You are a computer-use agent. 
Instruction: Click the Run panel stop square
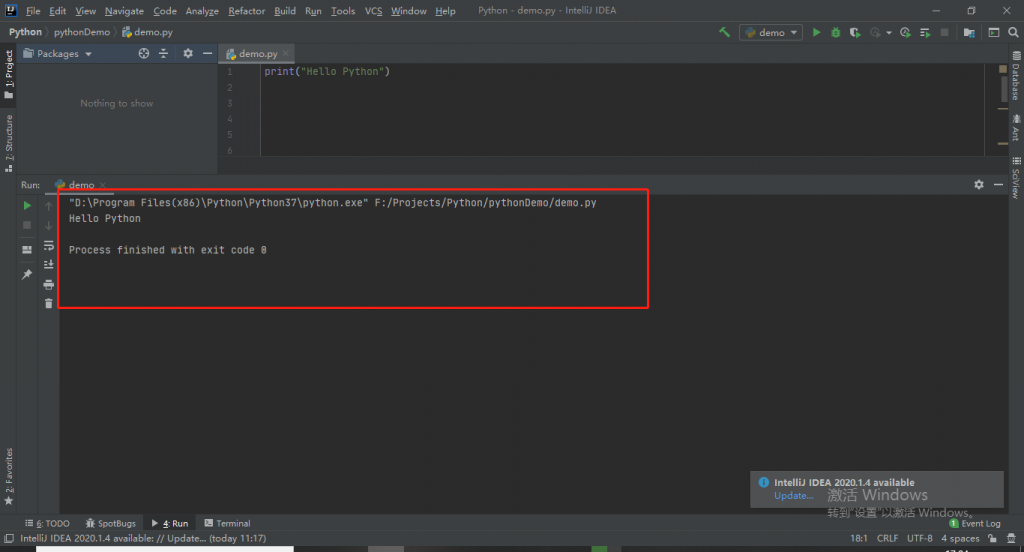(x=27, y=225)
